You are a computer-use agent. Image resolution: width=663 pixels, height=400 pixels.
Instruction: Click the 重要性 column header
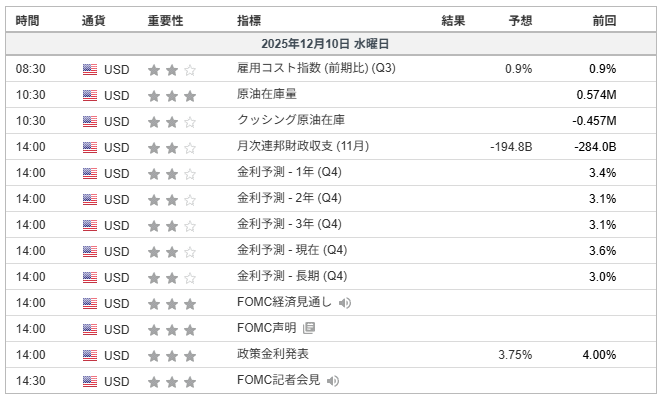coord(165,20)
